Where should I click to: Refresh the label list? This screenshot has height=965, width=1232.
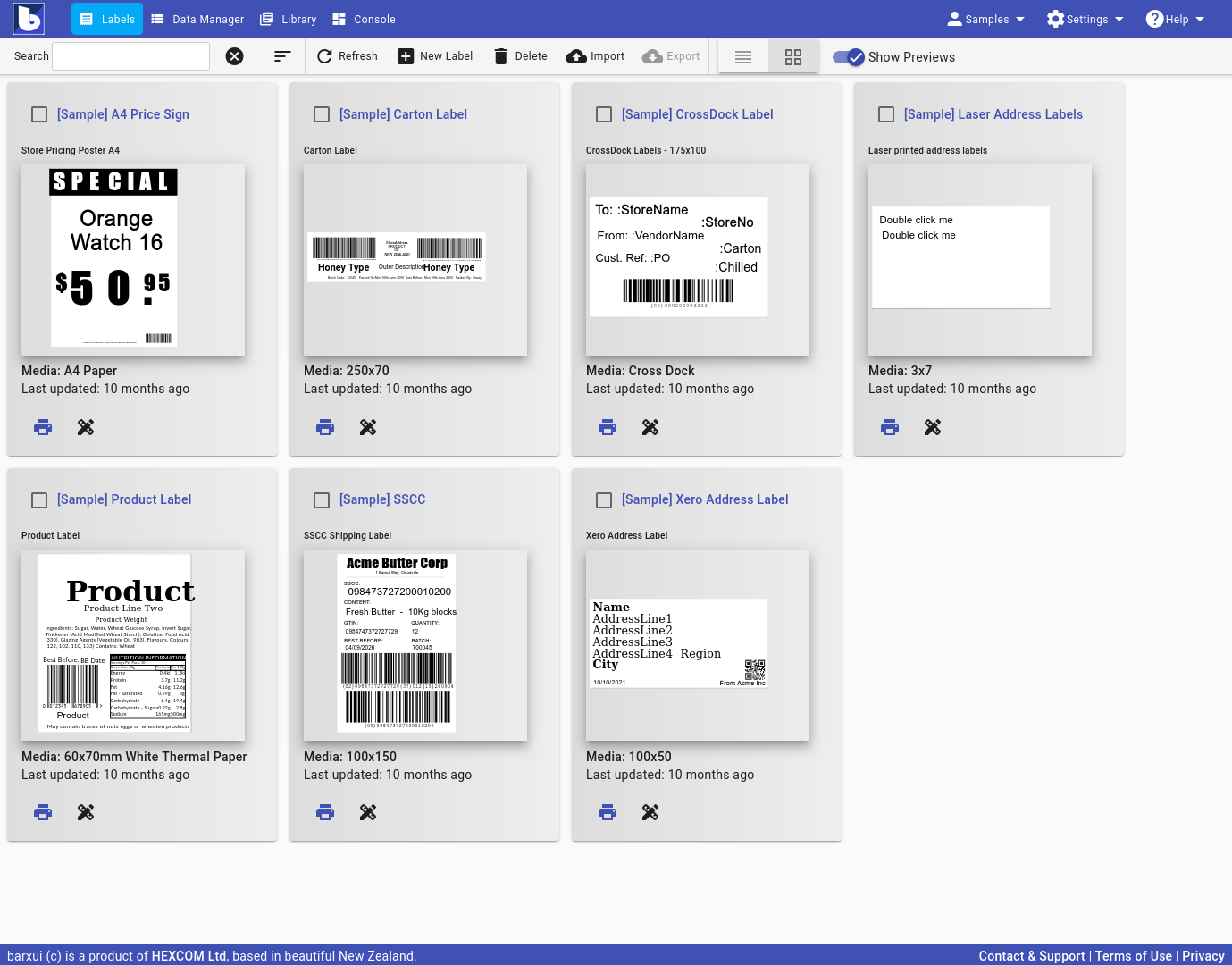[x=347, y=55]
